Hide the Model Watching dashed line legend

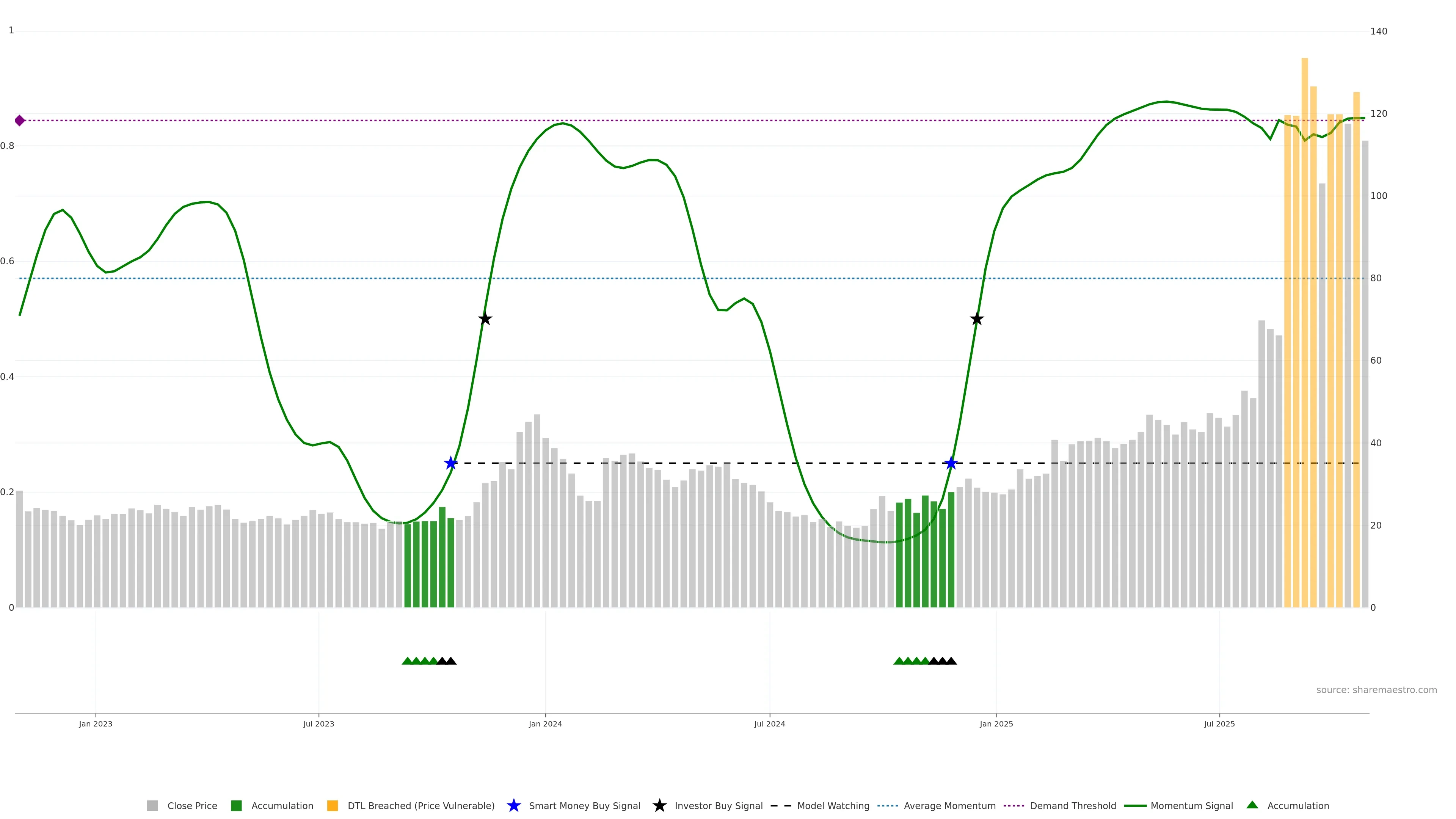click(x=781, y=806)
